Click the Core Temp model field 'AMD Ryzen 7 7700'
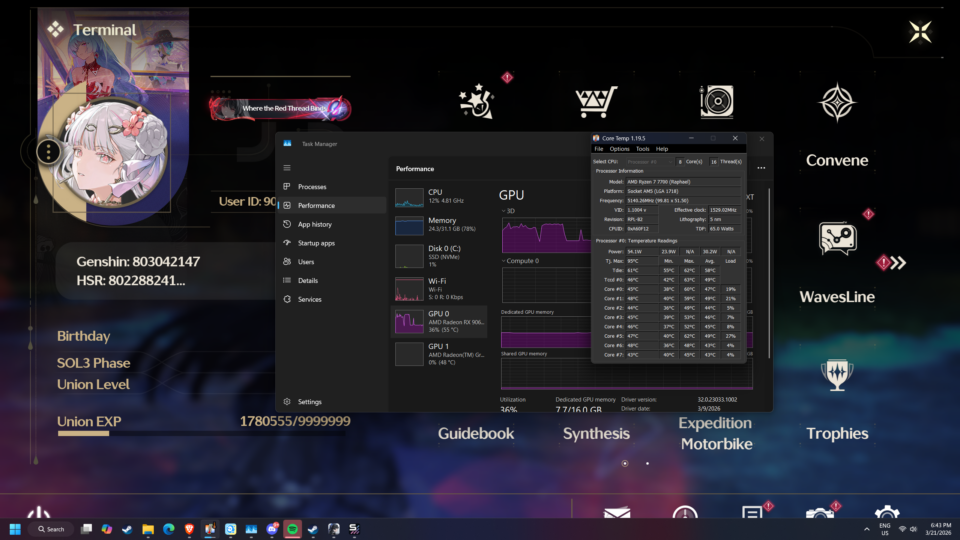Screen dimensions: 960x540 683,182
